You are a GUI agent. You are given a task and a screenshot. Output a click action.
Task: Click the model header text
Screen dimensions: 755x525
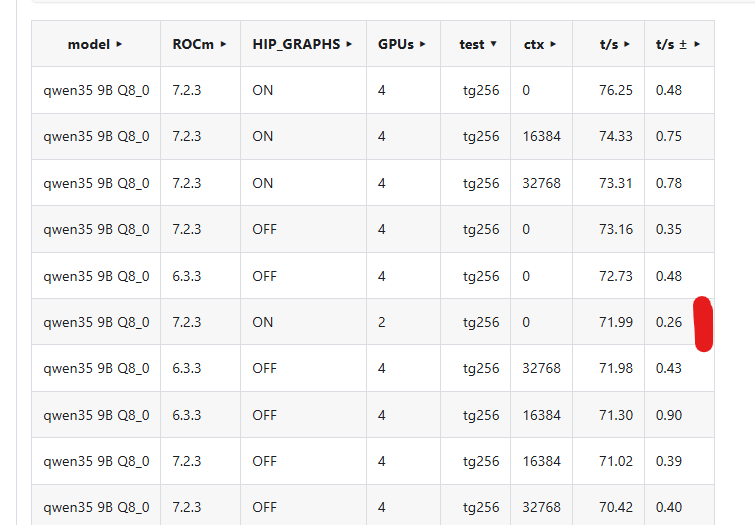pos(89,44)
